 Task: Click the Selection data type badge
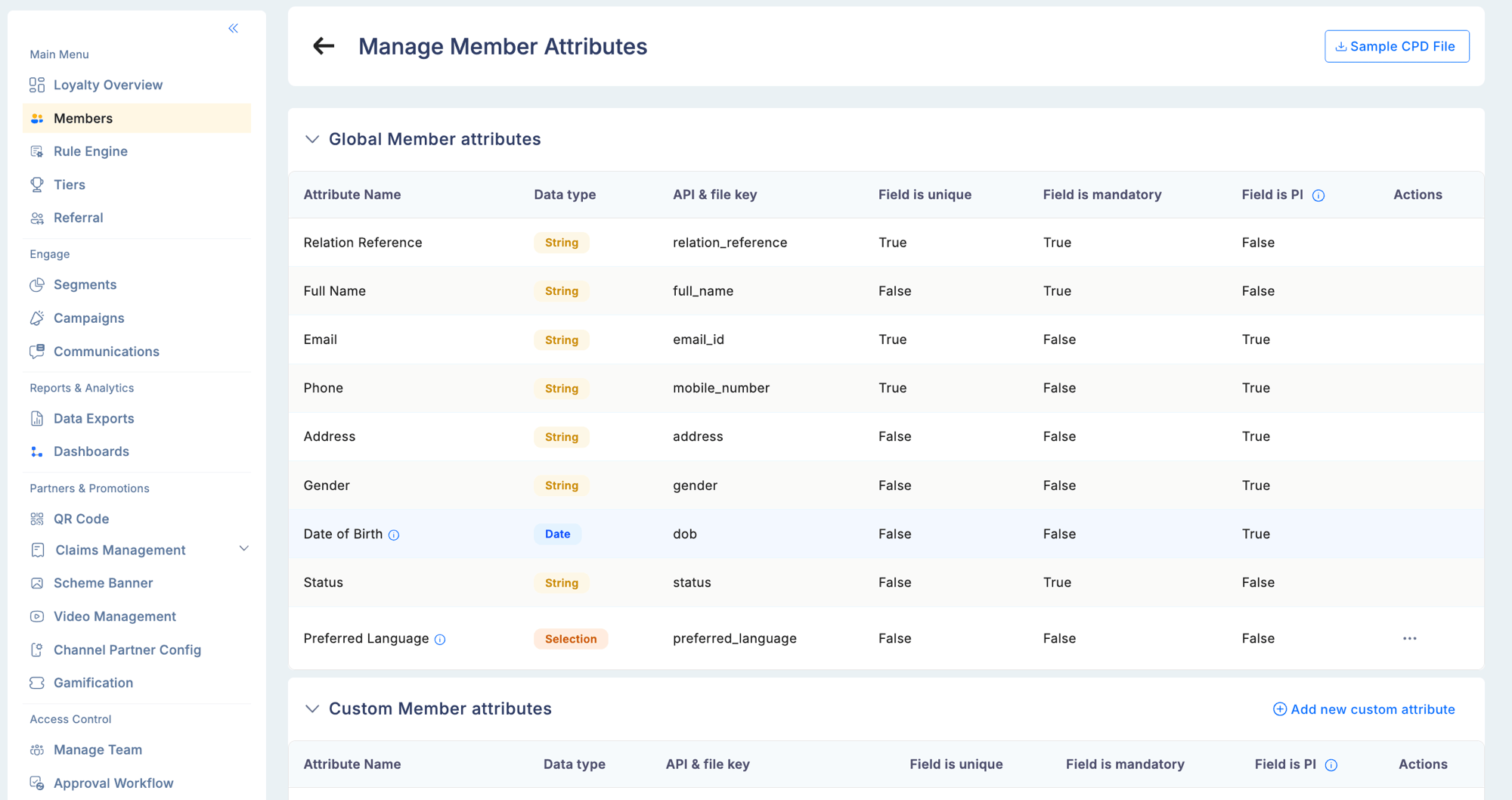(571, 639)
